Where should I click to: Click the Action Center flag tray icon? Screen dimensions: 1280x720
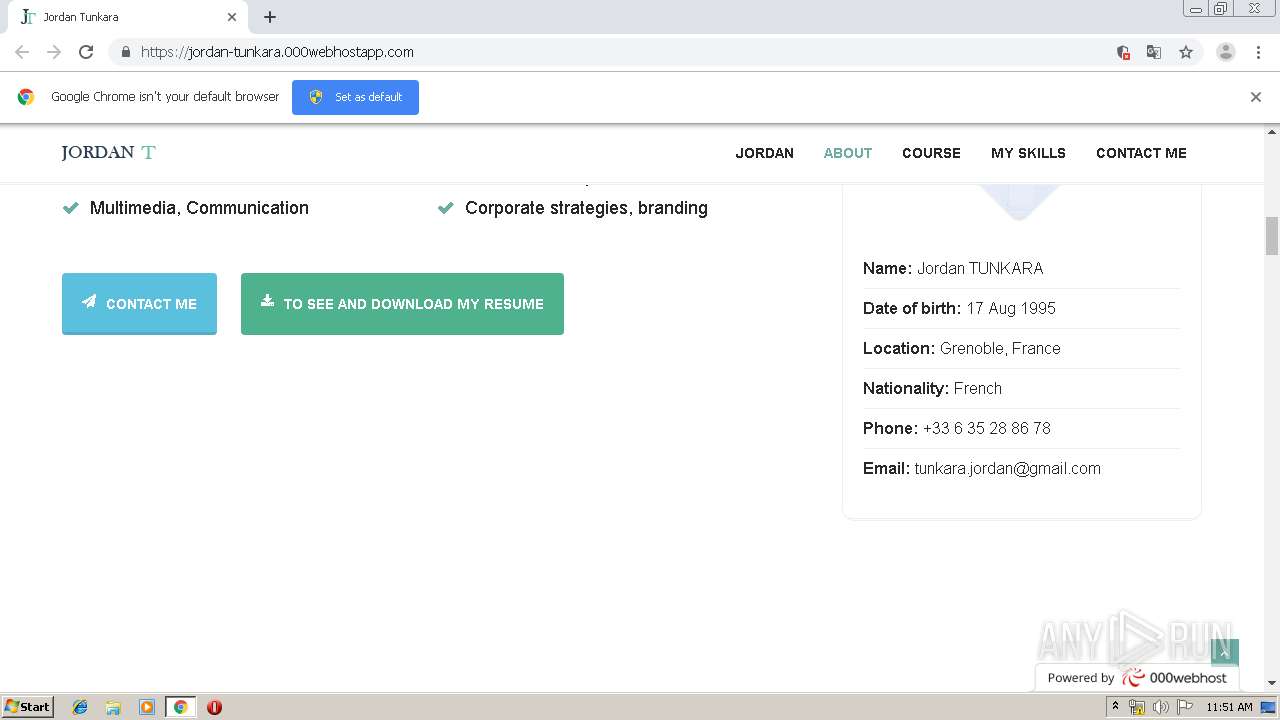[1185, 707]
